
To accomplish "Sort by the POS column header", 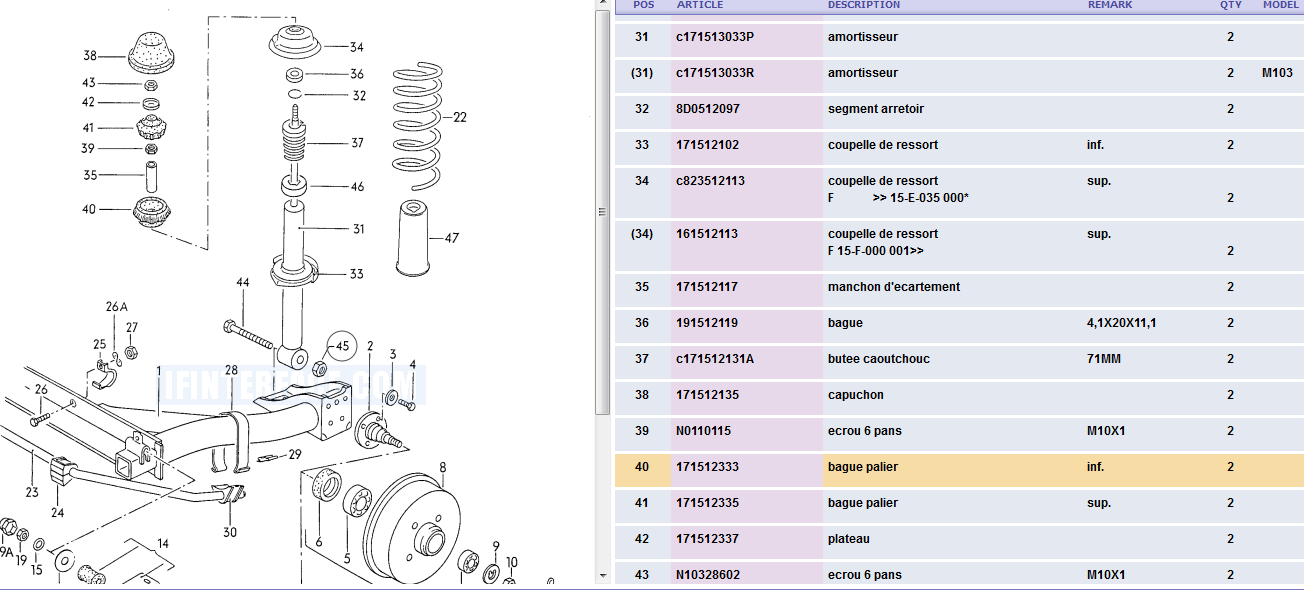I will point(645,5).
